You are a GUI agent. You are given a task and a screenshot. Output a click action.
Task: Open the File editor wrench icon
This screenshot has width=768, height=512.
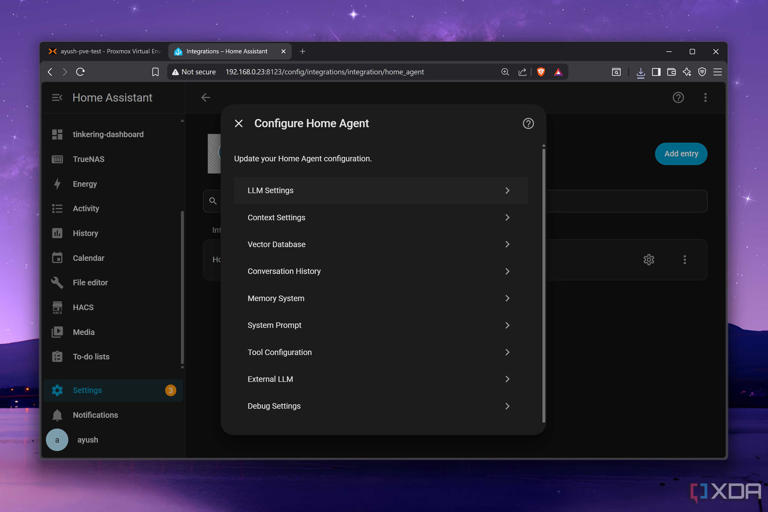coord(57,283)
